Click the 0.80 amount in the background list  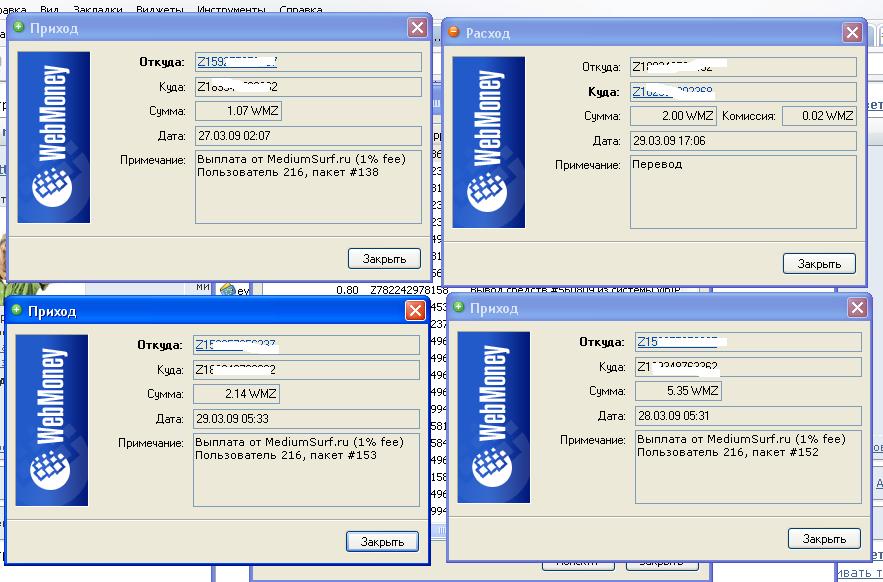[x=347, y=290]
